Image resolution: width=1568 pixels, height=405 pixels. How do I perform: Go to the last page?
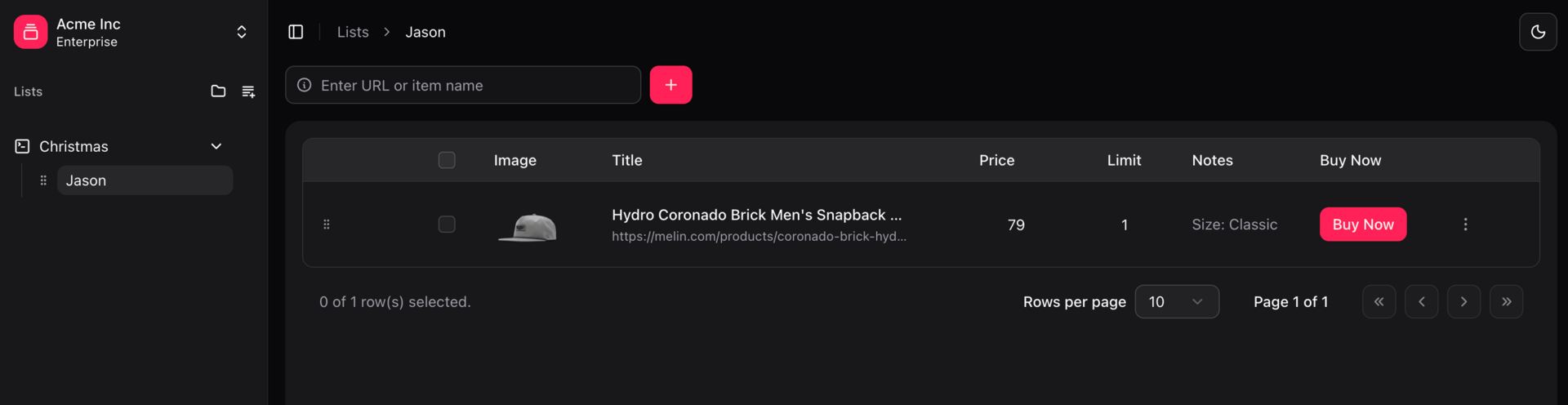click(x=1506, y=302)
